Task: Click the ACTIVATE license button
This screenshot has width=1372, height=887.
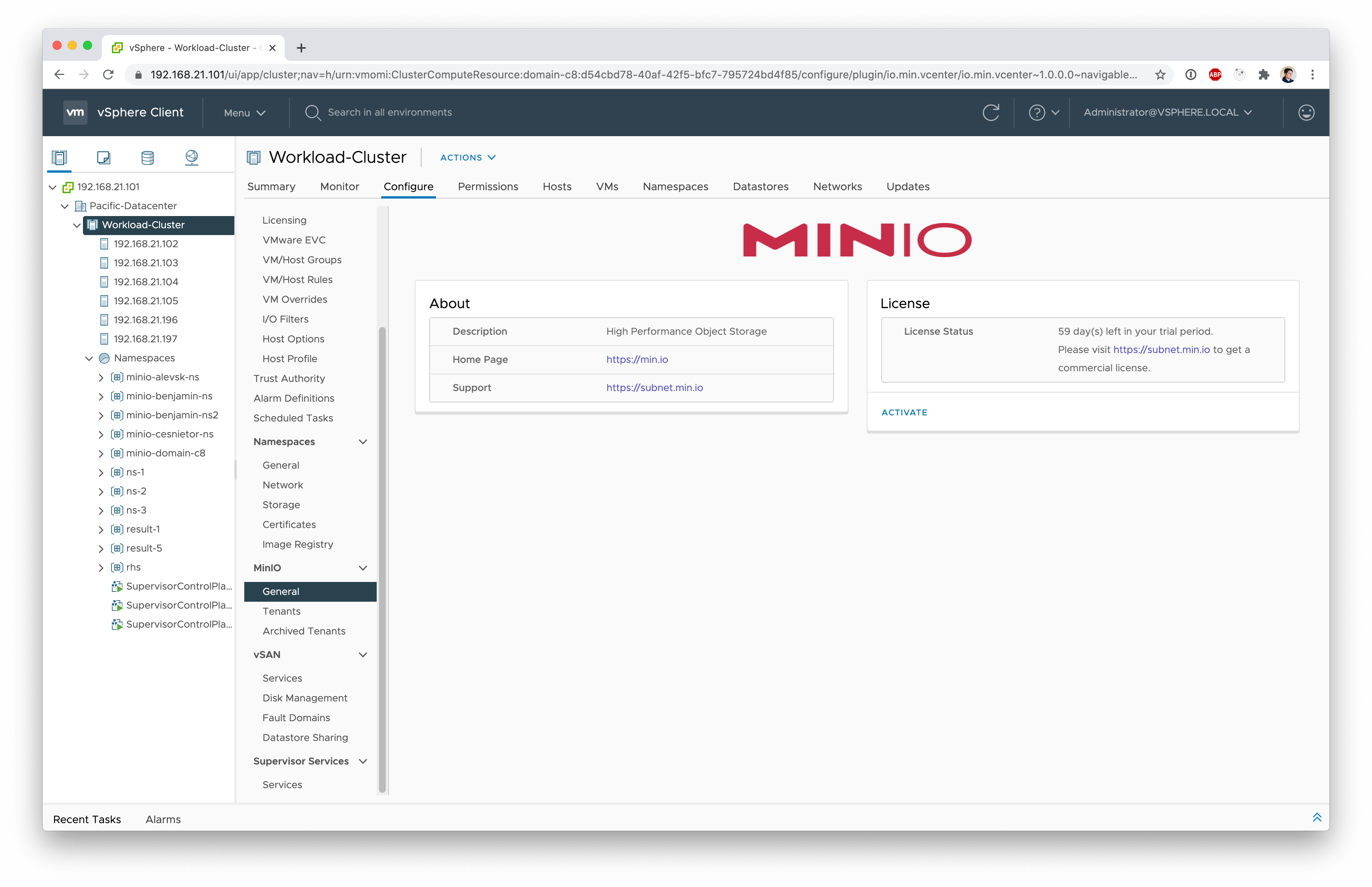Action: click(904, 412)
